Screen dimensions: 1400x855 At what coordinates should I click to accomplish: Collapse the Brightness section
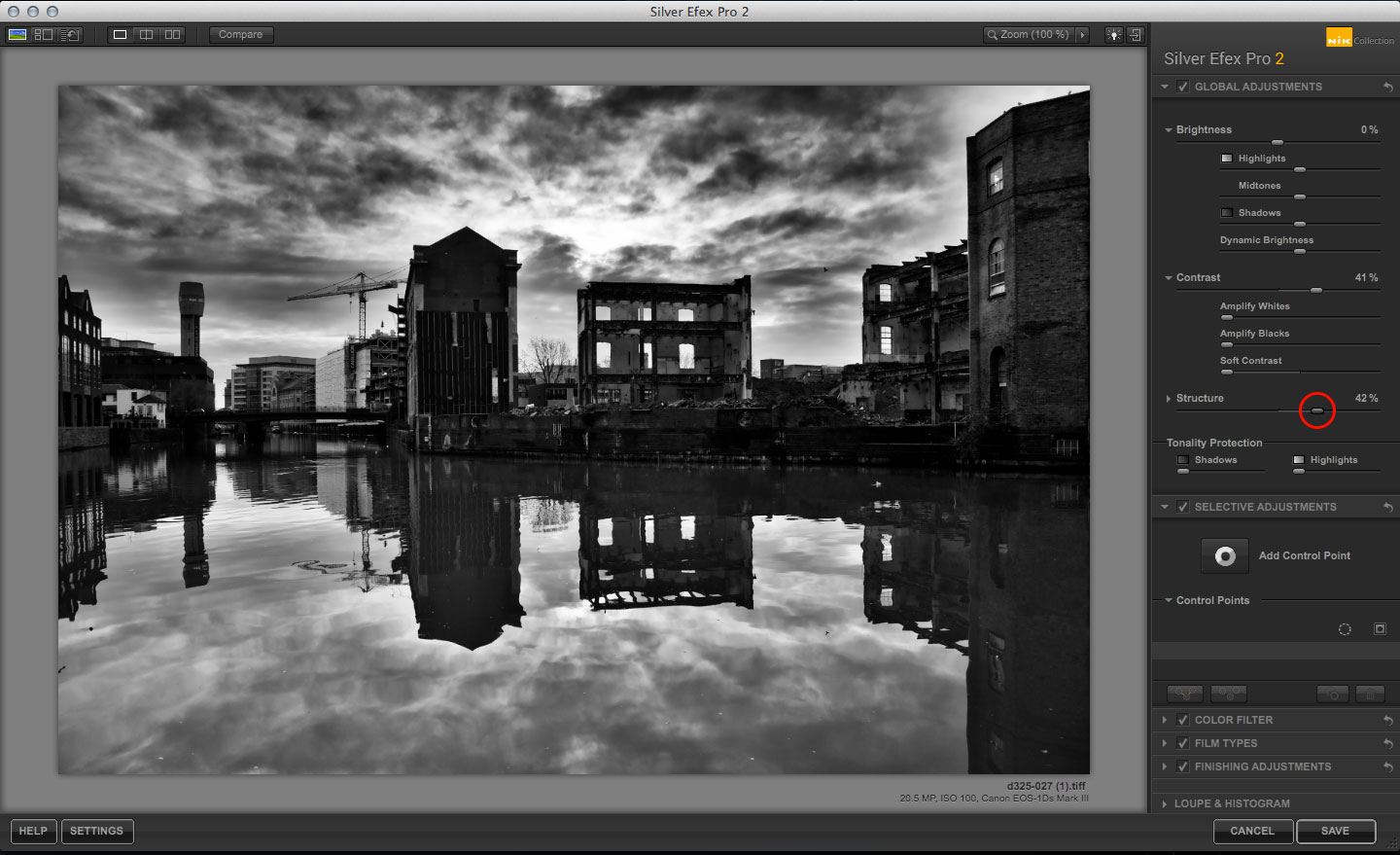1168,129
